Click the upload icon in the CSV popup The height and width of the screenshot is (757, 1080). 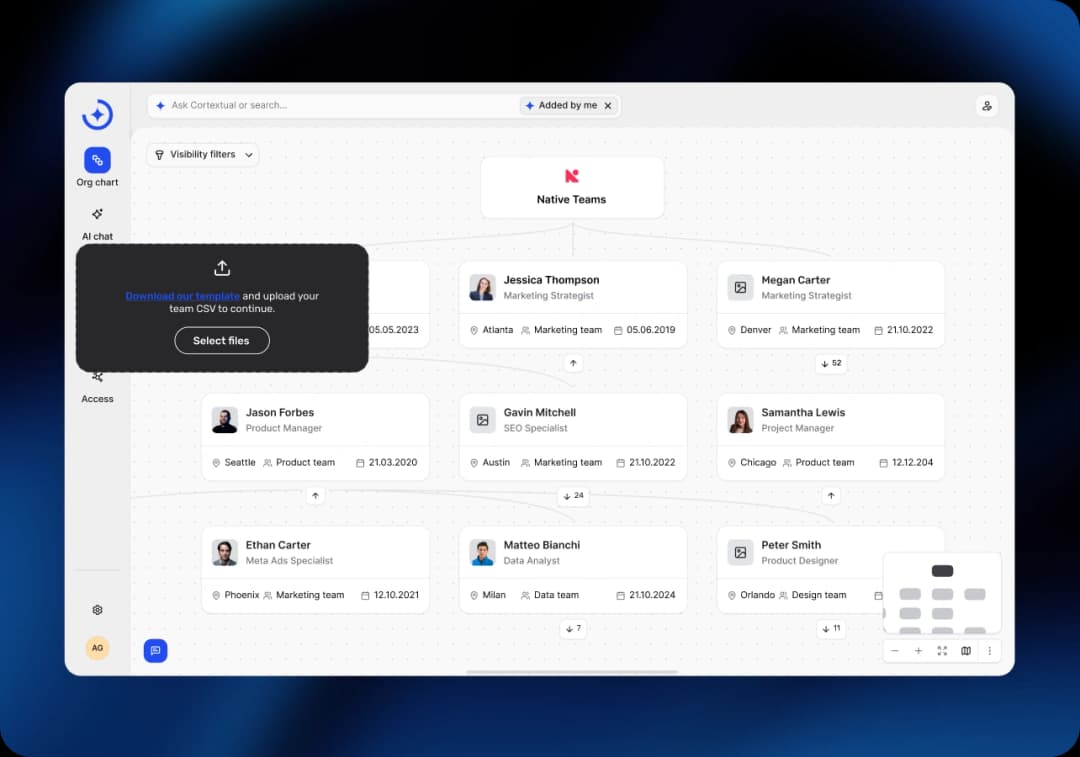[x=222, y=268]
